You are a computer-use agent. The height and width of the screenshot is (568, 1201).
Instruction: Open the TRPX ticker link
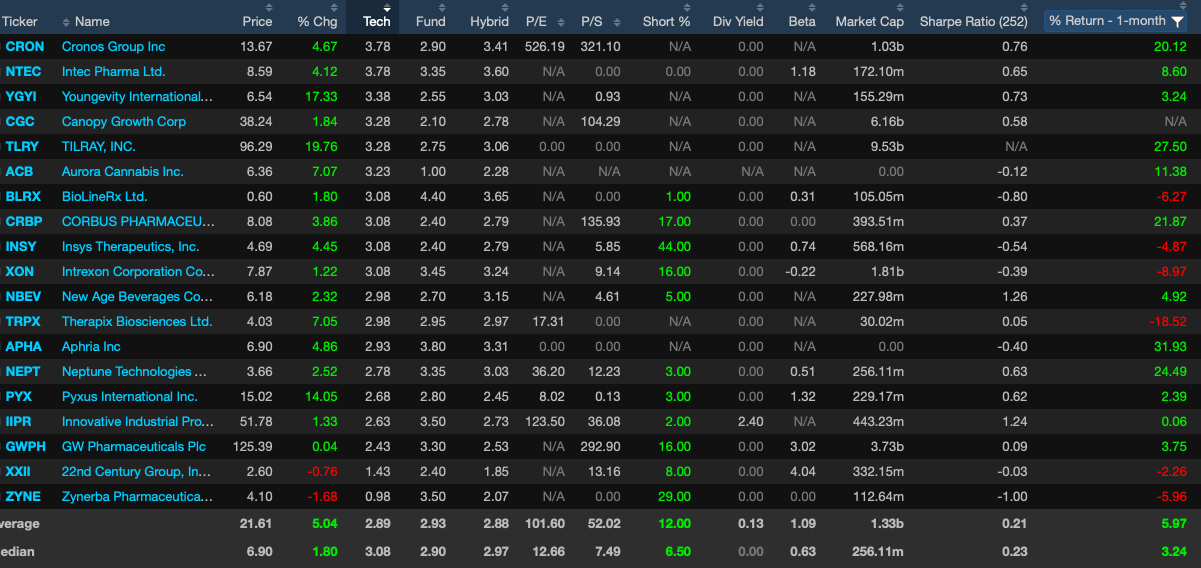click(23, 322)
